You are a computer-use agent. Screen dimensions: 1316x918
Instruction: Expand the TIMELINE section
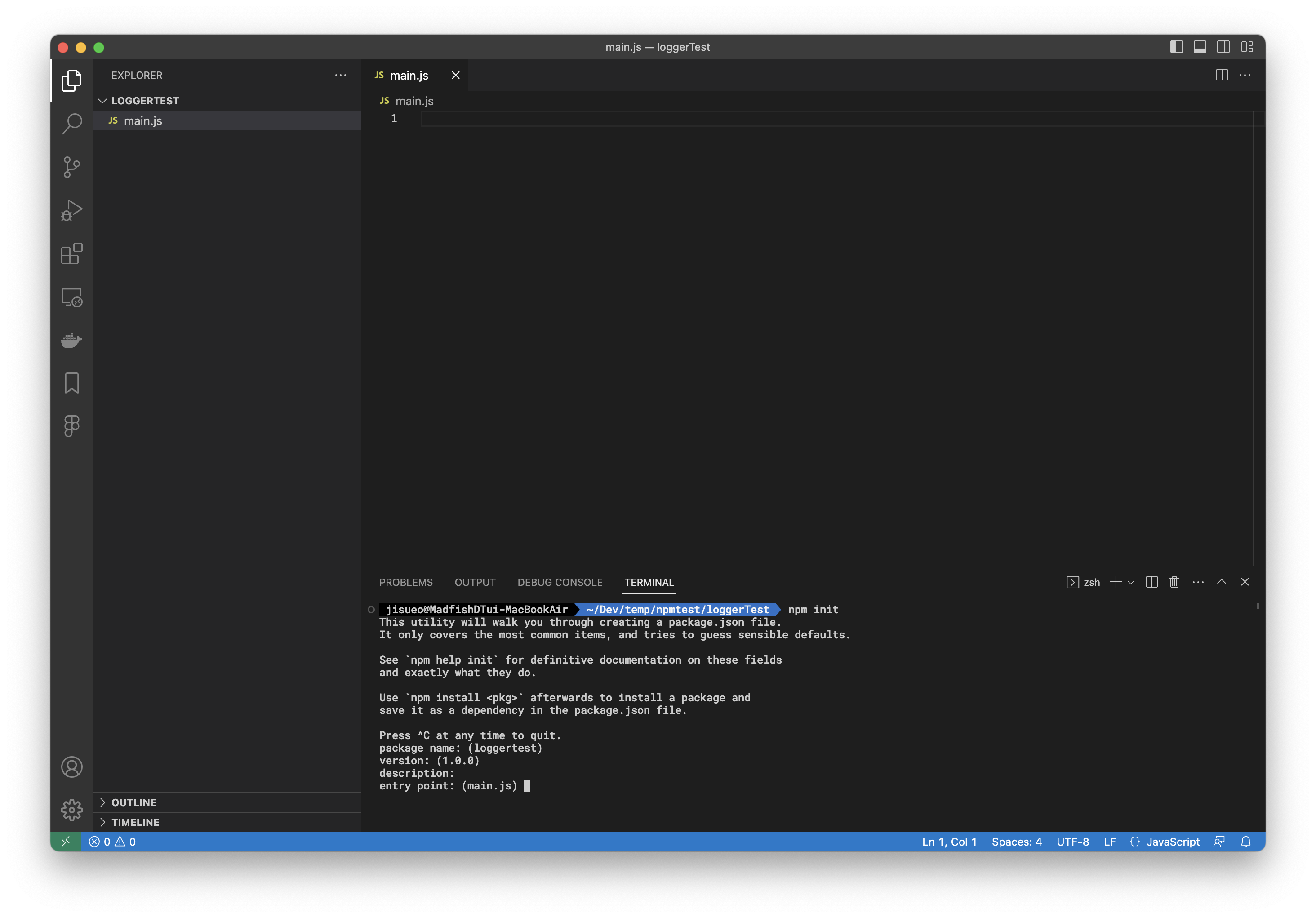[x=135, y=822]
